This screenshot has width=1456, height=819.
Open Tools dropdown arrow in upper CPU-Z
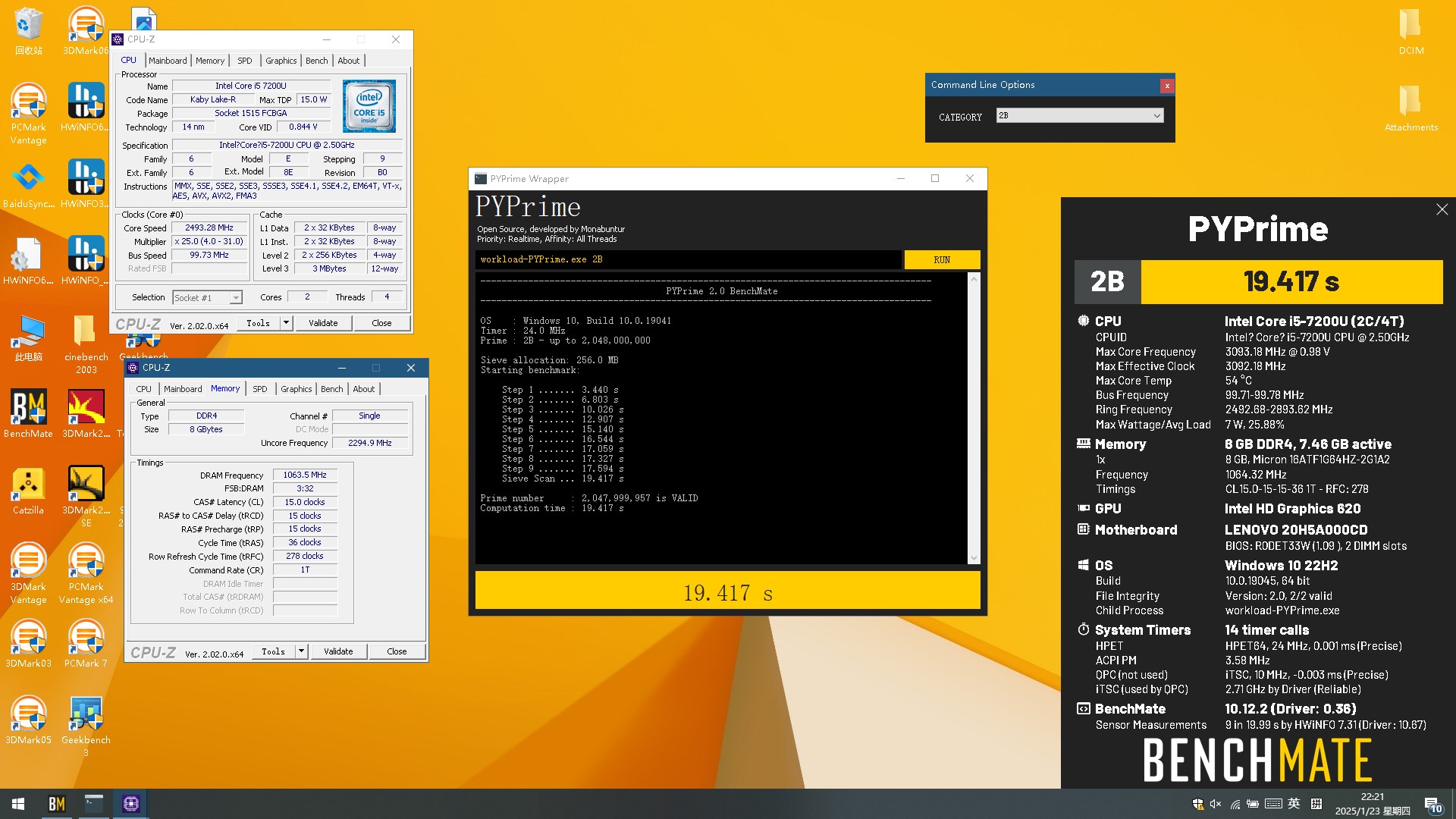(x=286, y=323)
